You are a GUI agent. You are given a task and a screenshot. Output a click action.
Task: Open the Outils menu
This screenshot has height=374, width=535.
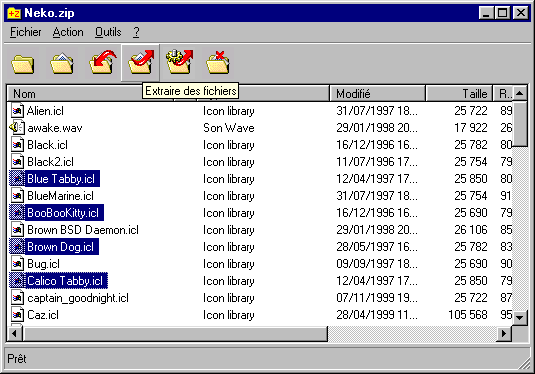108,32
